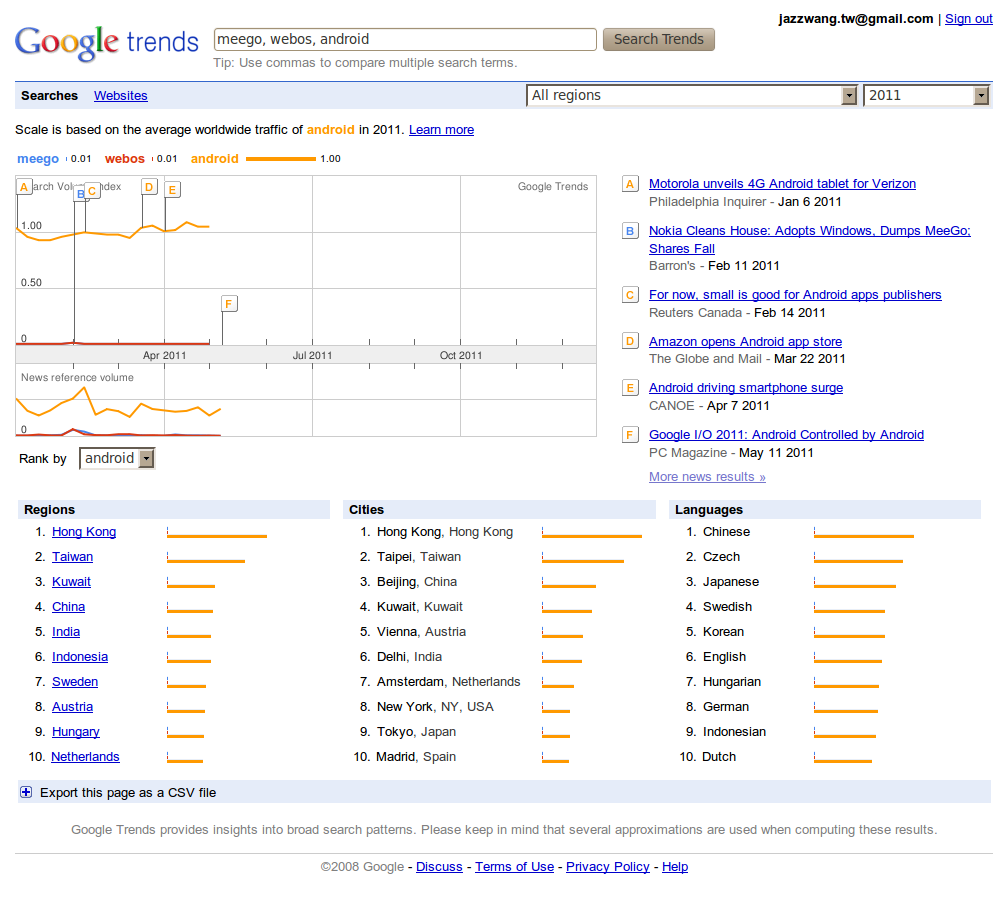
Task: Open Google I/O 2011 article link
Action: tap(786, 435)
